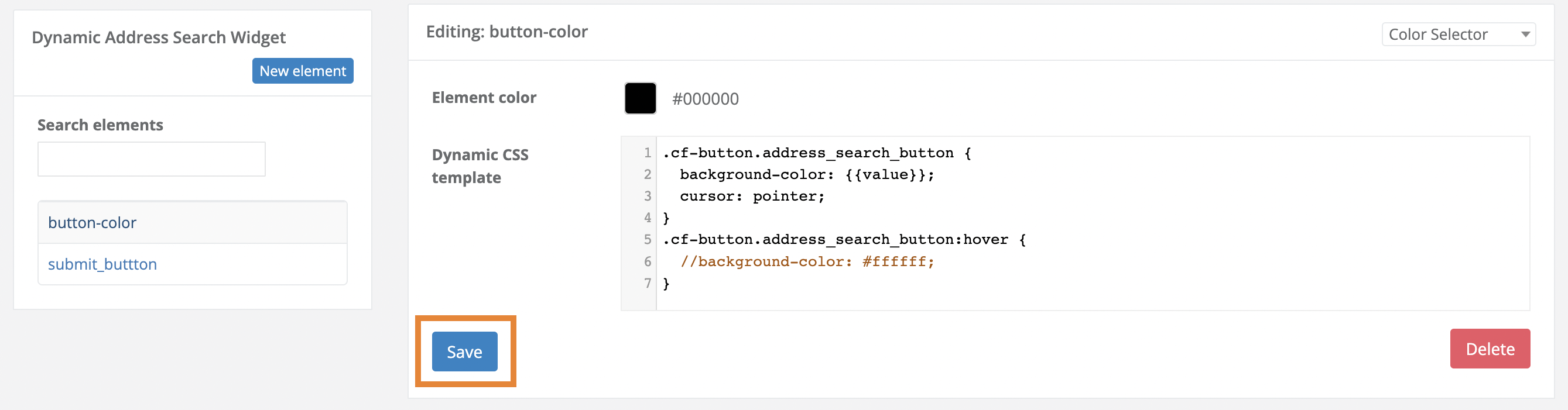Select the button-color list entry
The width and height of the screenshot is (1568, 410).
(92, 223)
